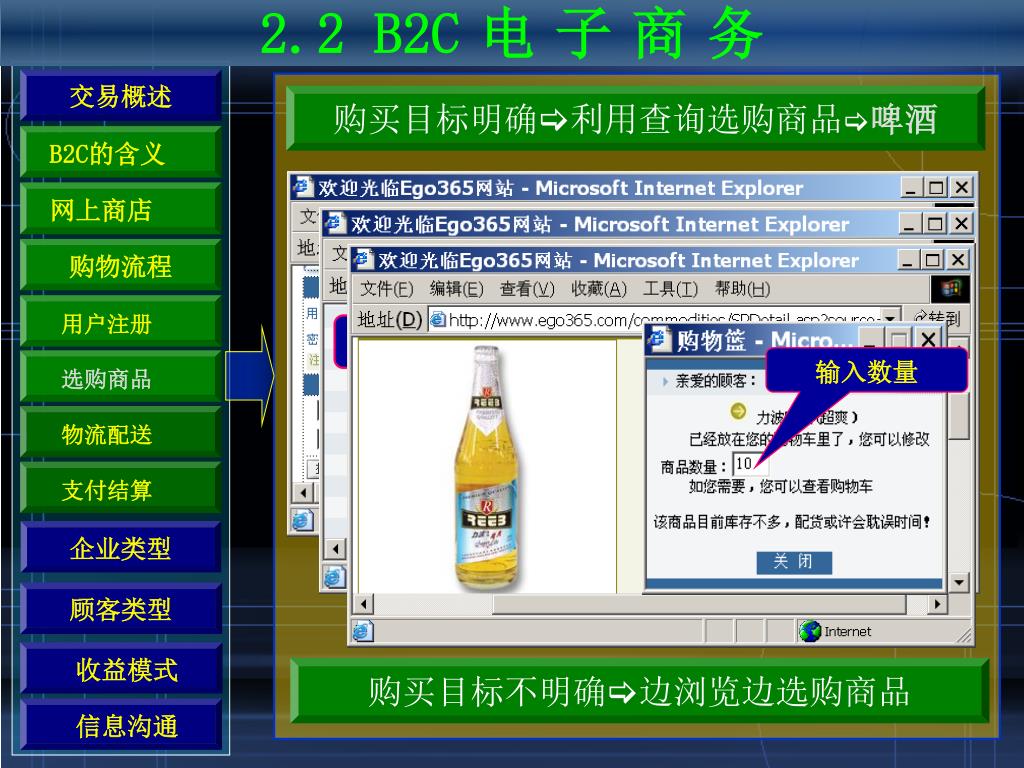
Task: Maximize the front Ego365 IE window
Action: coord(933,261)
